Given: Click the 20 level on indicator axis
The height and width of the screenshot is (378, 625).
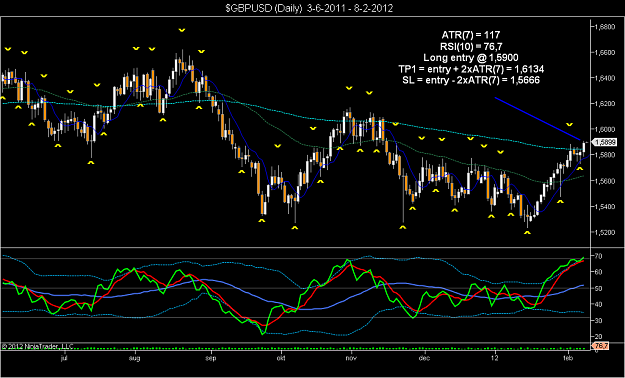Looking at the screenshot, I should [598, 337].
